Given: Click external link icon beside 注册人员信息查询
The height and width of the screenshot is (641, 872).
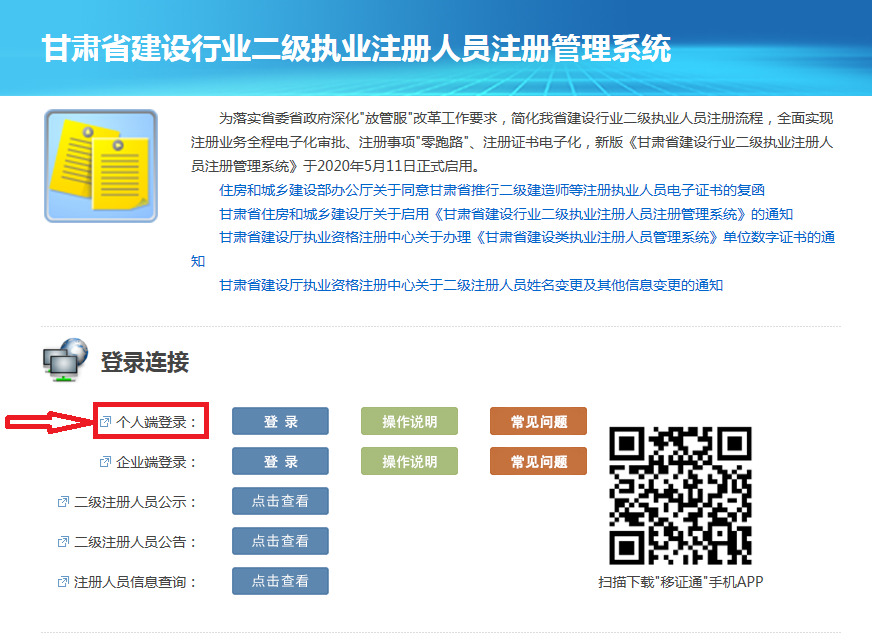Looking at the screenshot, I should 63,582.
